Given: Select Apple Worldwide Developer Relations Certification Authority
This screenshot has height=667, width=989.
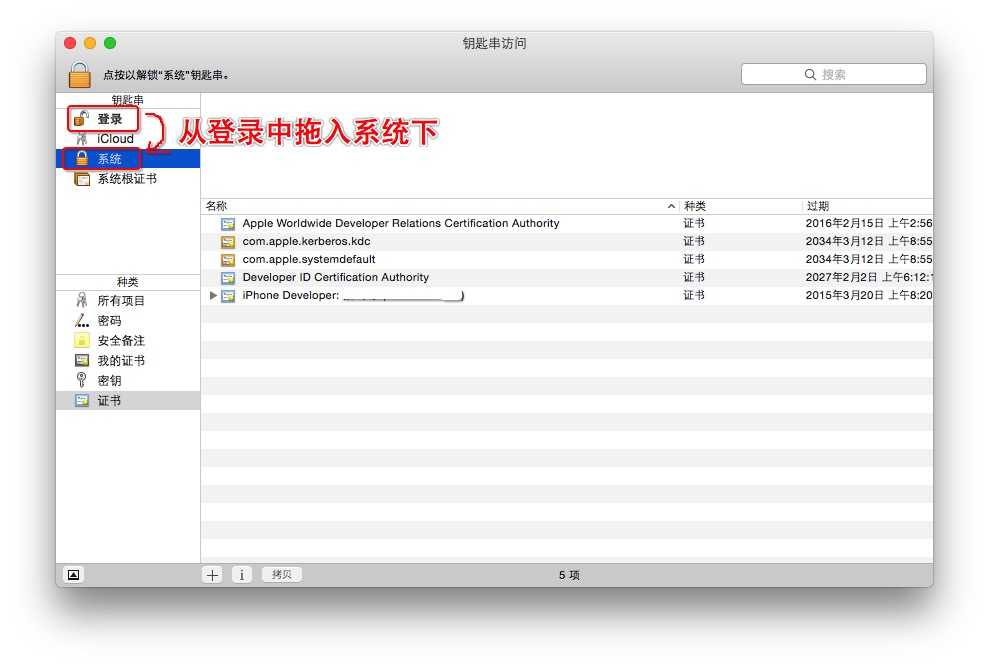Looking at the screenshot, I should click(x=567, y=223).
